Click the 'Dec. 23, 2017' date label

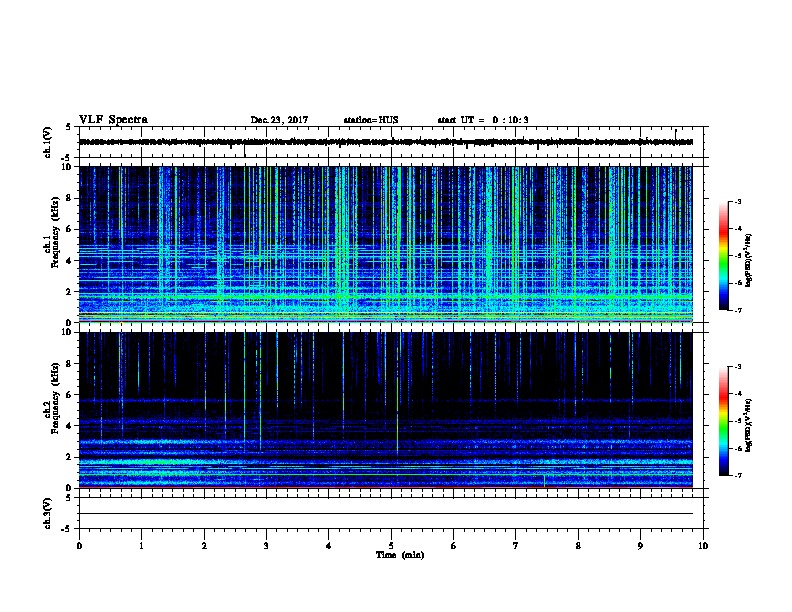(279, 120)
